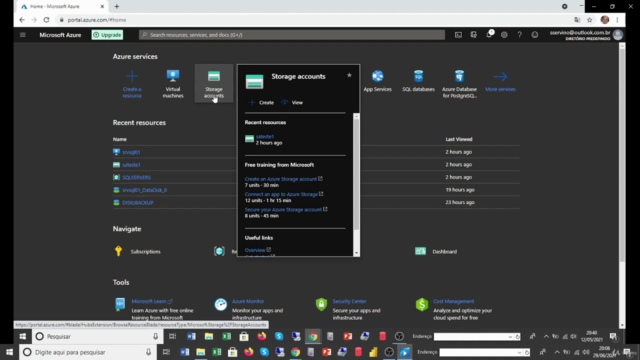Viewport: 640px width, 360px height.
Task: Click View in the Storage accounts popup
Action: pyautogui.click(x=292, y=102)
